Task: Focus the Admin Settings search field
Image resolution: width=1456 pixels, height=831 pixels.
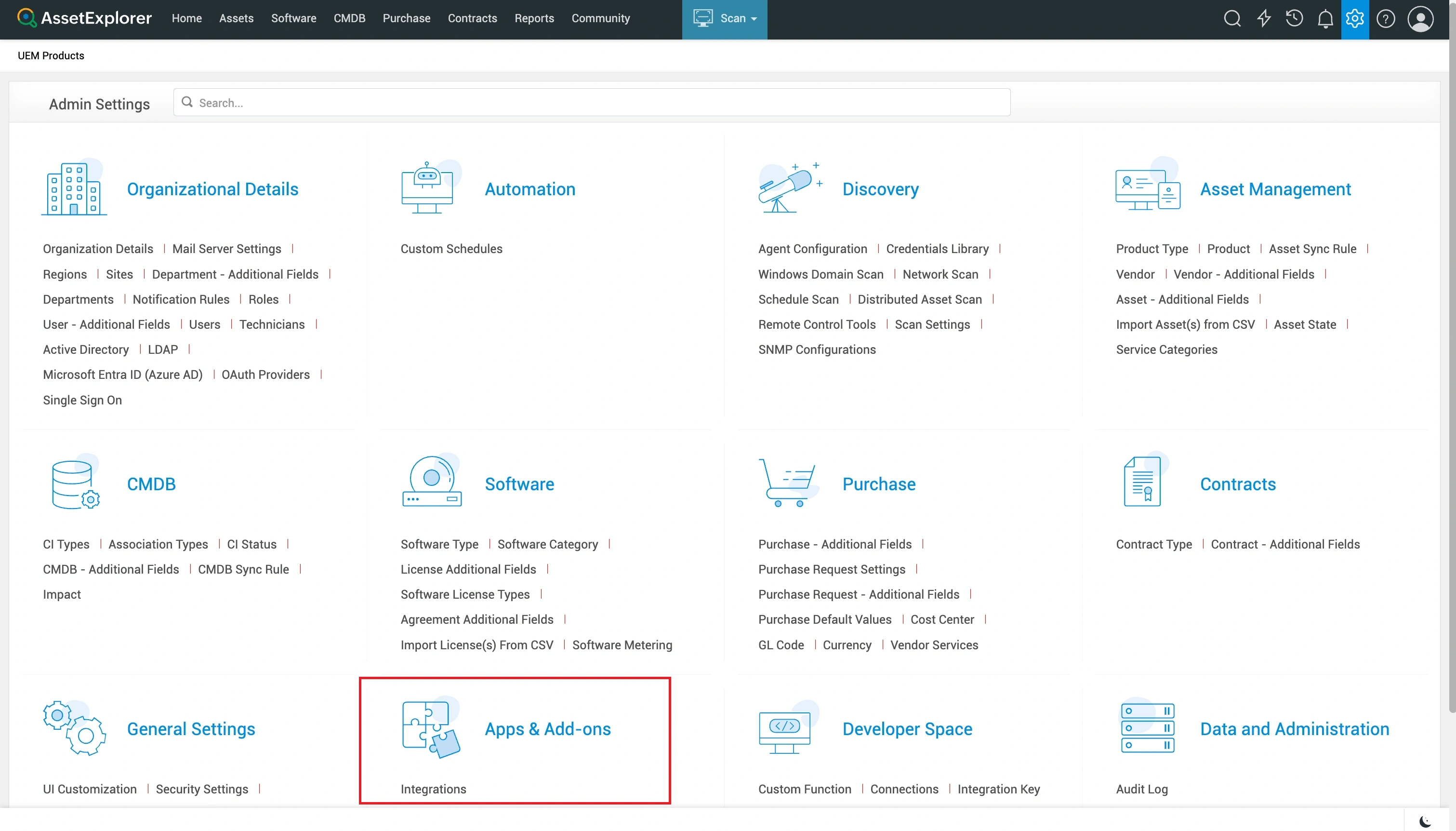Action: (592, 103)
